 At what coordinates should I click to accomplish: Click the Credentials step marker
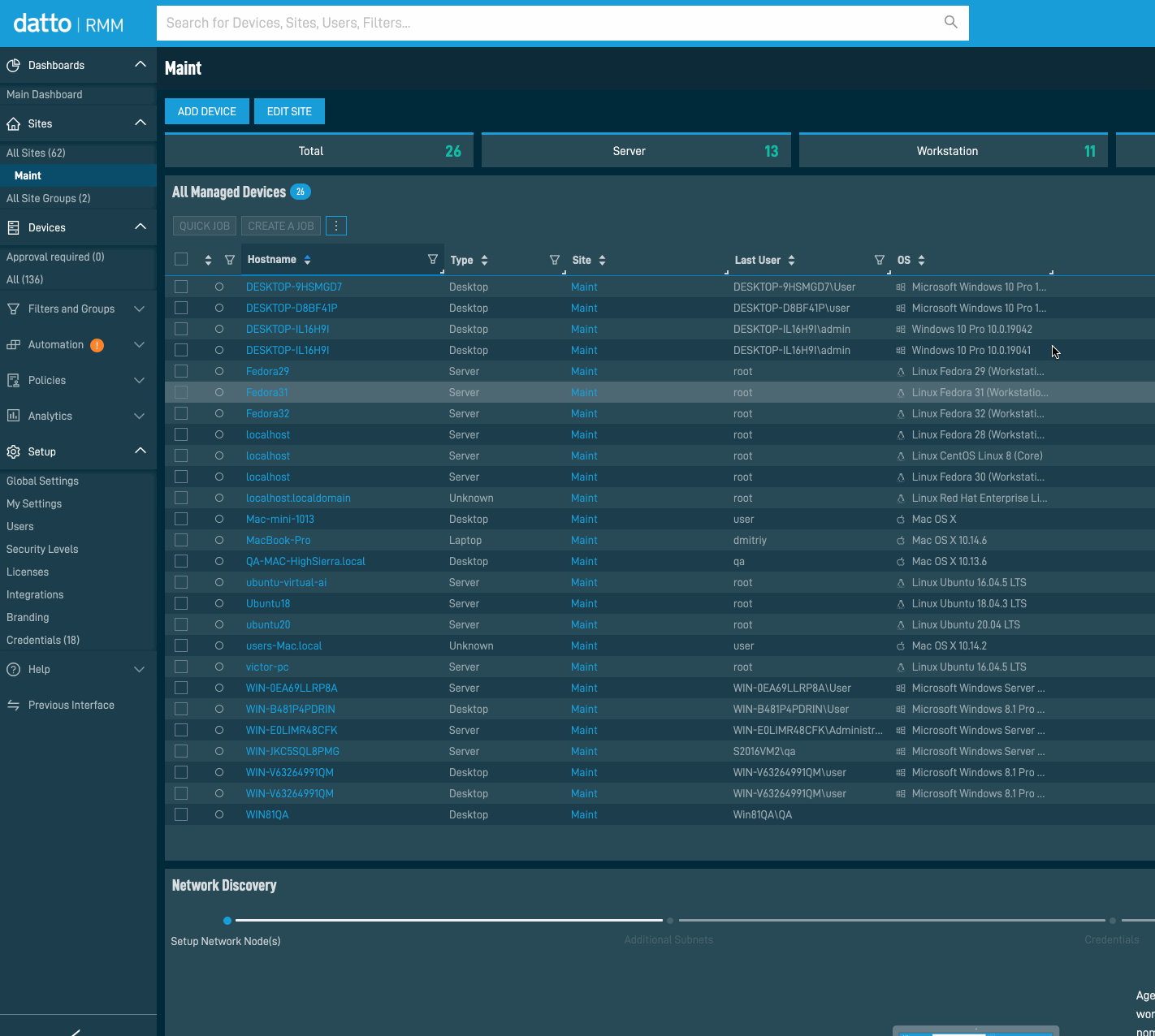(x=1113, y=921)
